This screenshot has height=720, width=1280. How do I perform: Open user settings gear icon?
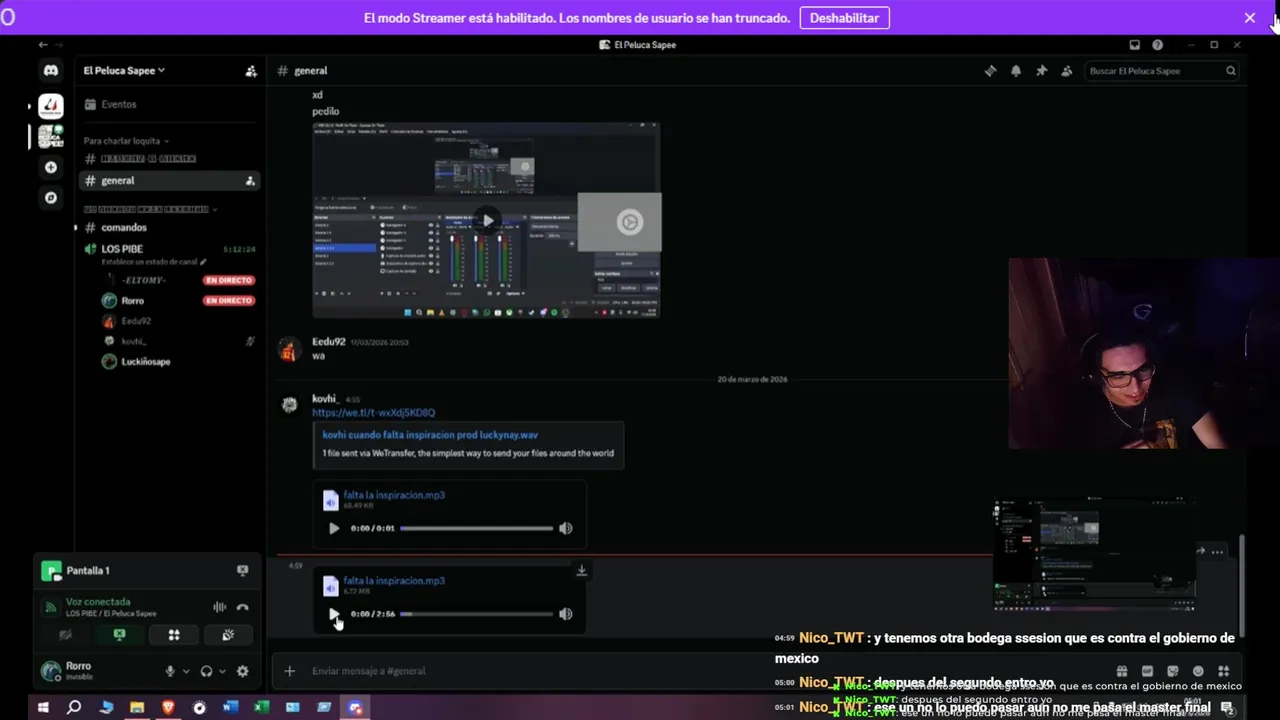pyautogui.click(x=242, y=672)
